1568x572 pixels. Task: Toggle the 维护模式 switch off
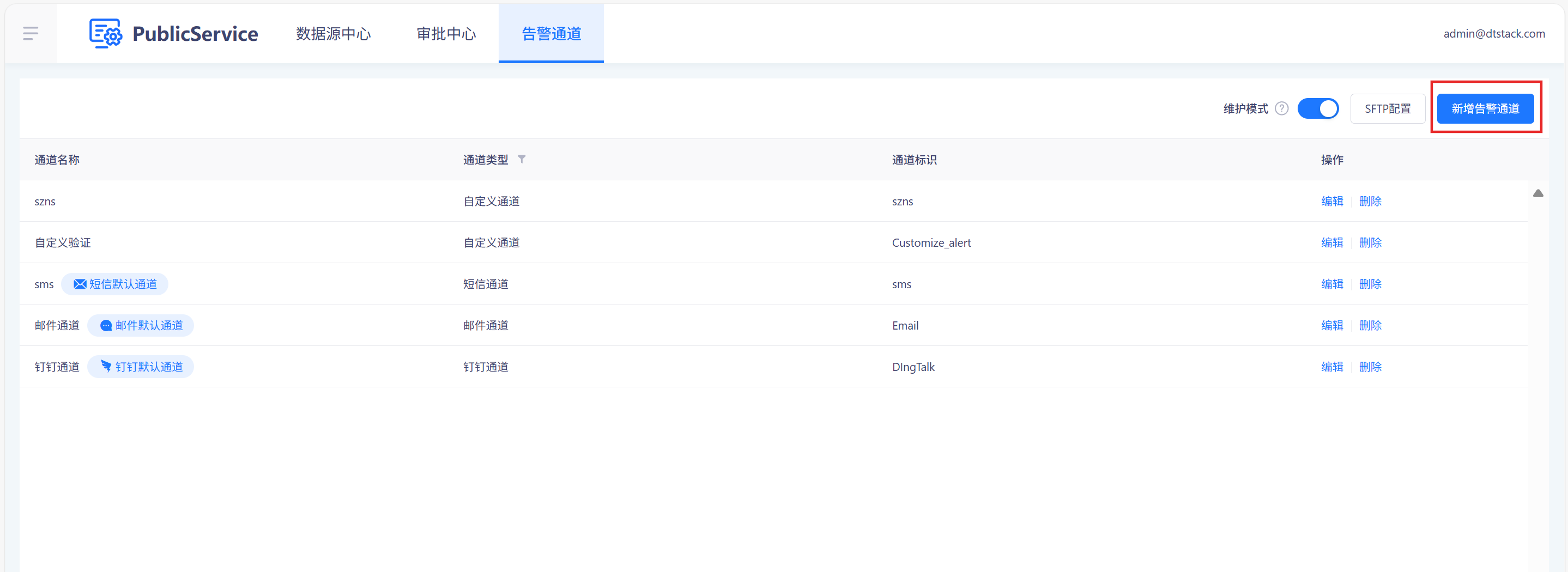pyautogui.click(x=1318, y=109)
